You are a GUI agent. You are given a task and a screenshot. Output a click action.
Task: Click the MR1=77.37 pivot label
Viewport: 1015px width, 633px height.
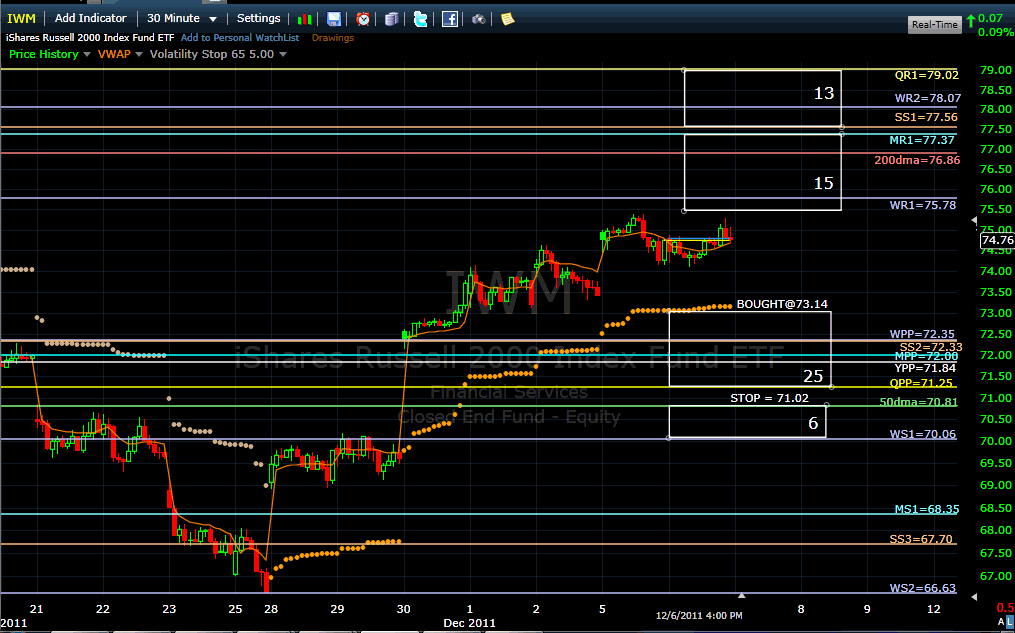click(x=922, y=140)
